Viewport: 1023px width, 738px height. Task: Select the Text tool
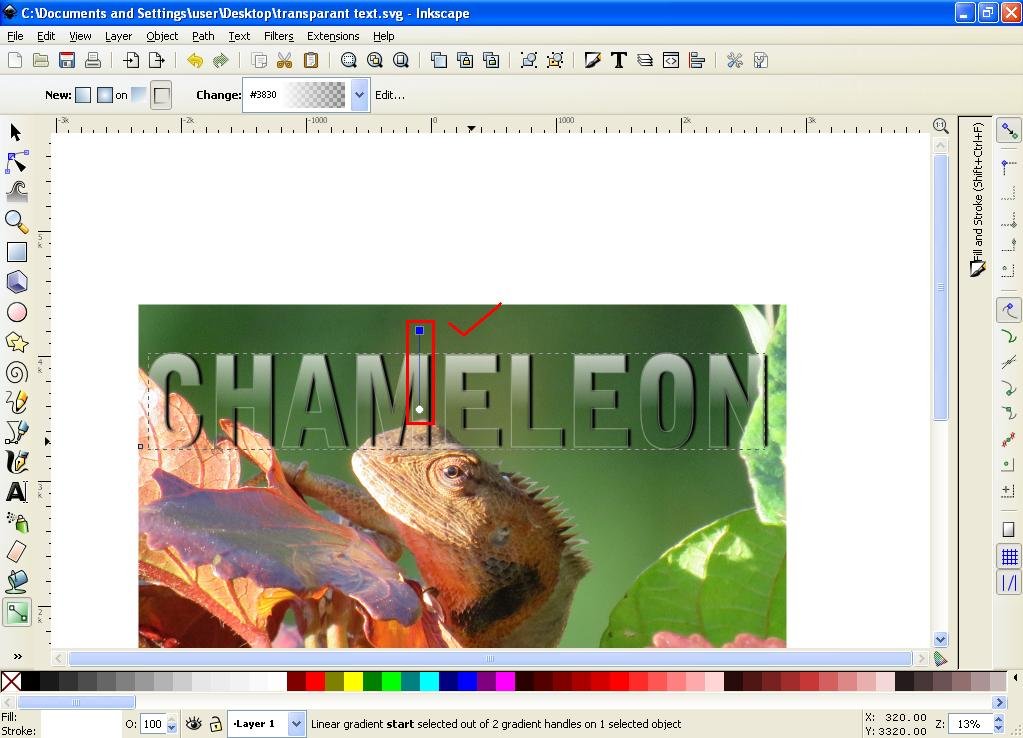(16, 491)
